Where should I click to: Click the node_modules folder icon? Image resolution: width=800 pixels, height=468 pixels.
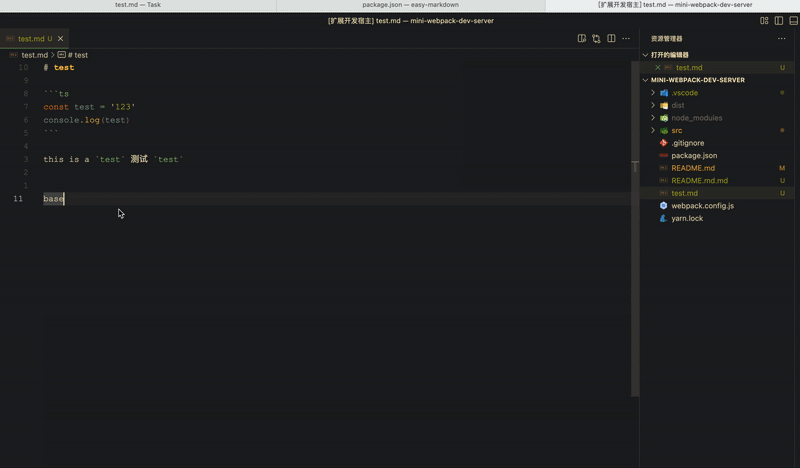point(664,117)
